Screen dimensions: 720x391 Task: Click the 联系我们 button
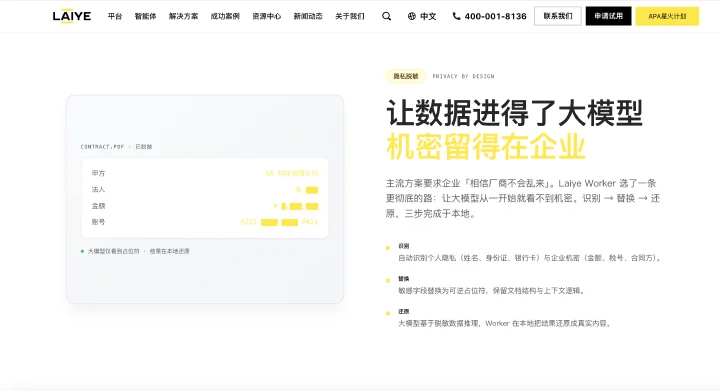(557, 16)
